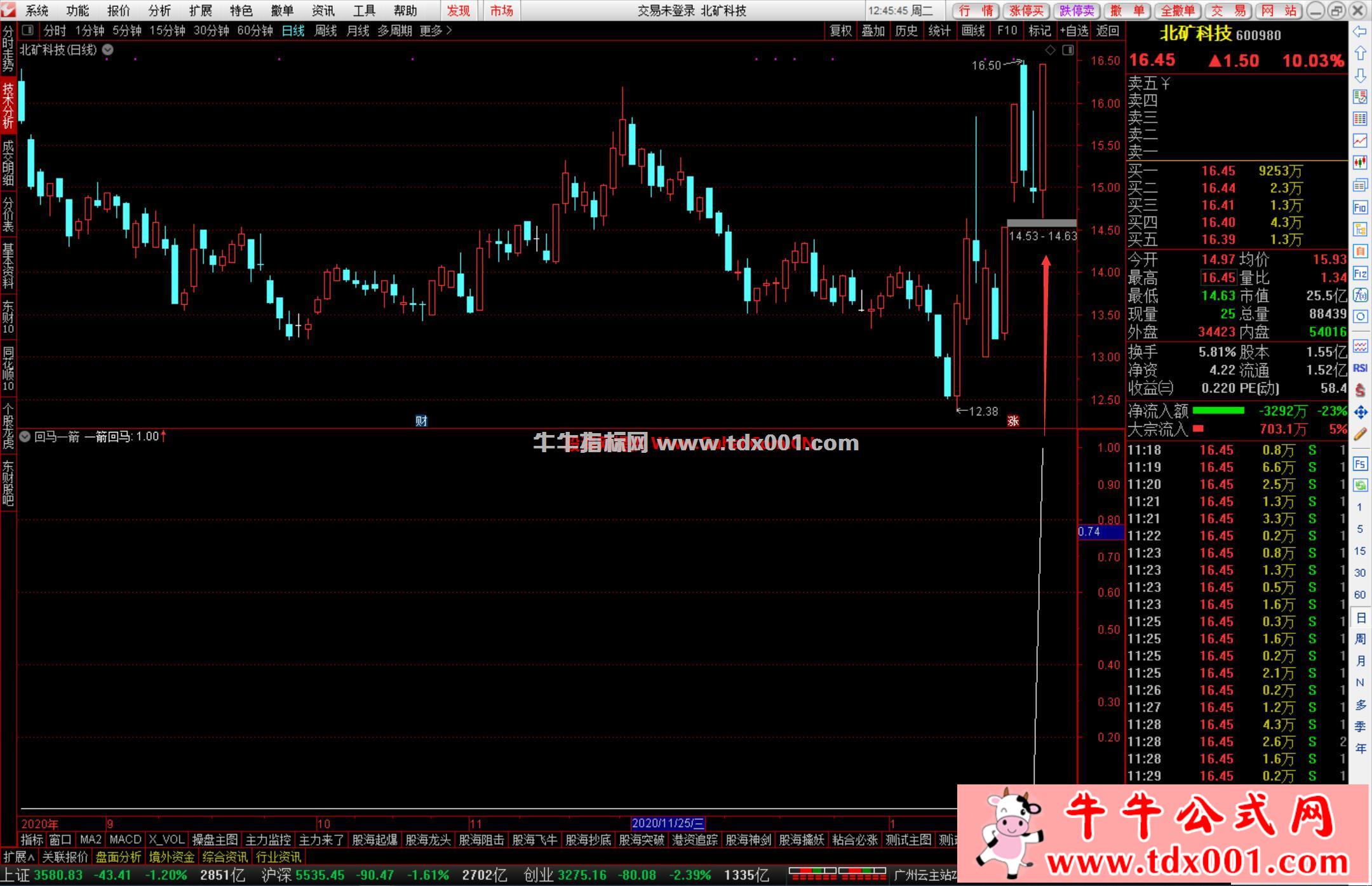1372x886 pixels.
Task: Click the F5 icon in right toolbar
Action: click(x=1360, y=464)
